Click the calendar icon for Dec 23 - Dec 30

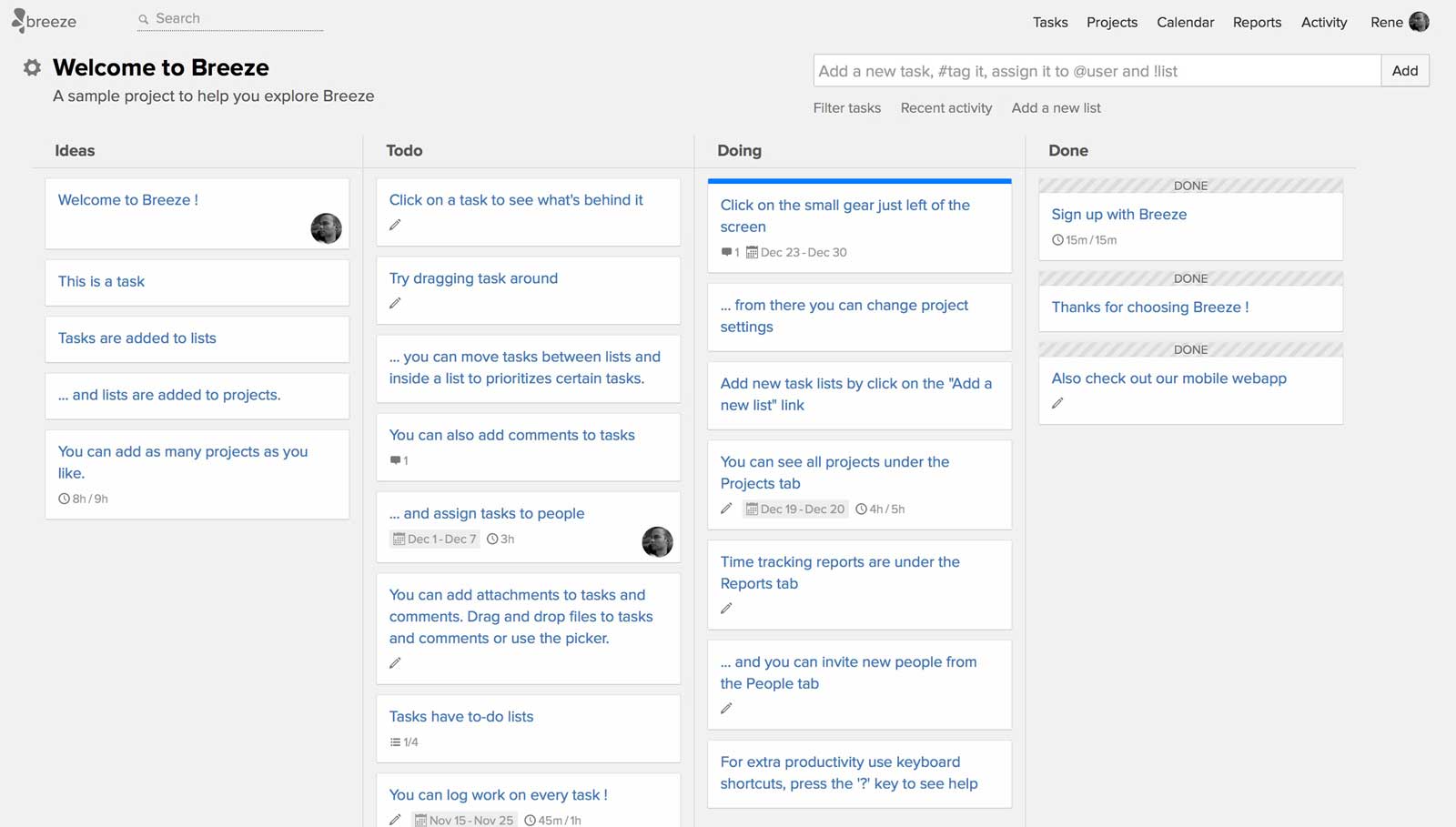click(752, 252)
